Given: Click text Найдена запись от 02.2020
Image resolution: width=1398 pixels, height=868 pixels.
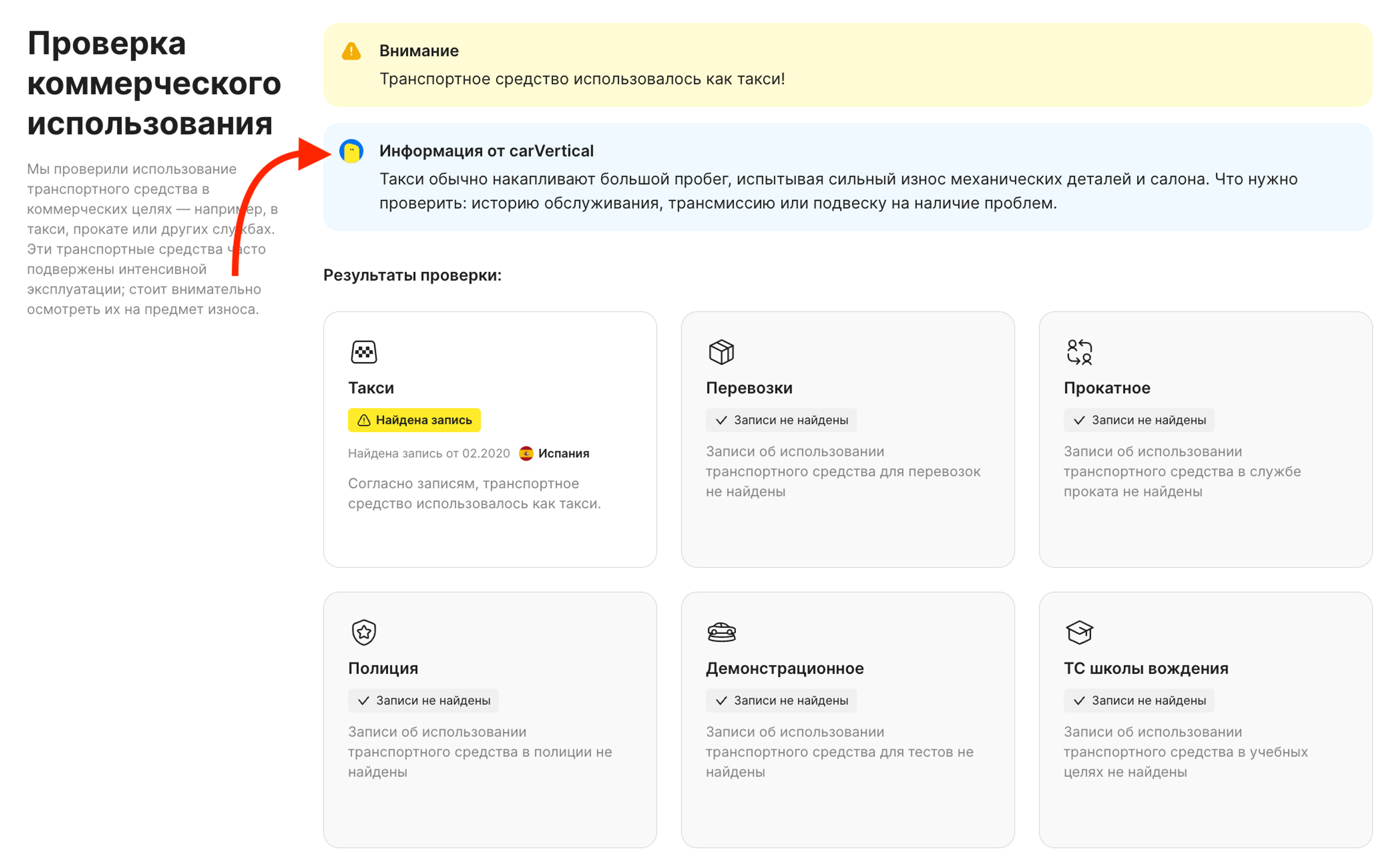Looking at the screenshot, I should pos(429,454).
